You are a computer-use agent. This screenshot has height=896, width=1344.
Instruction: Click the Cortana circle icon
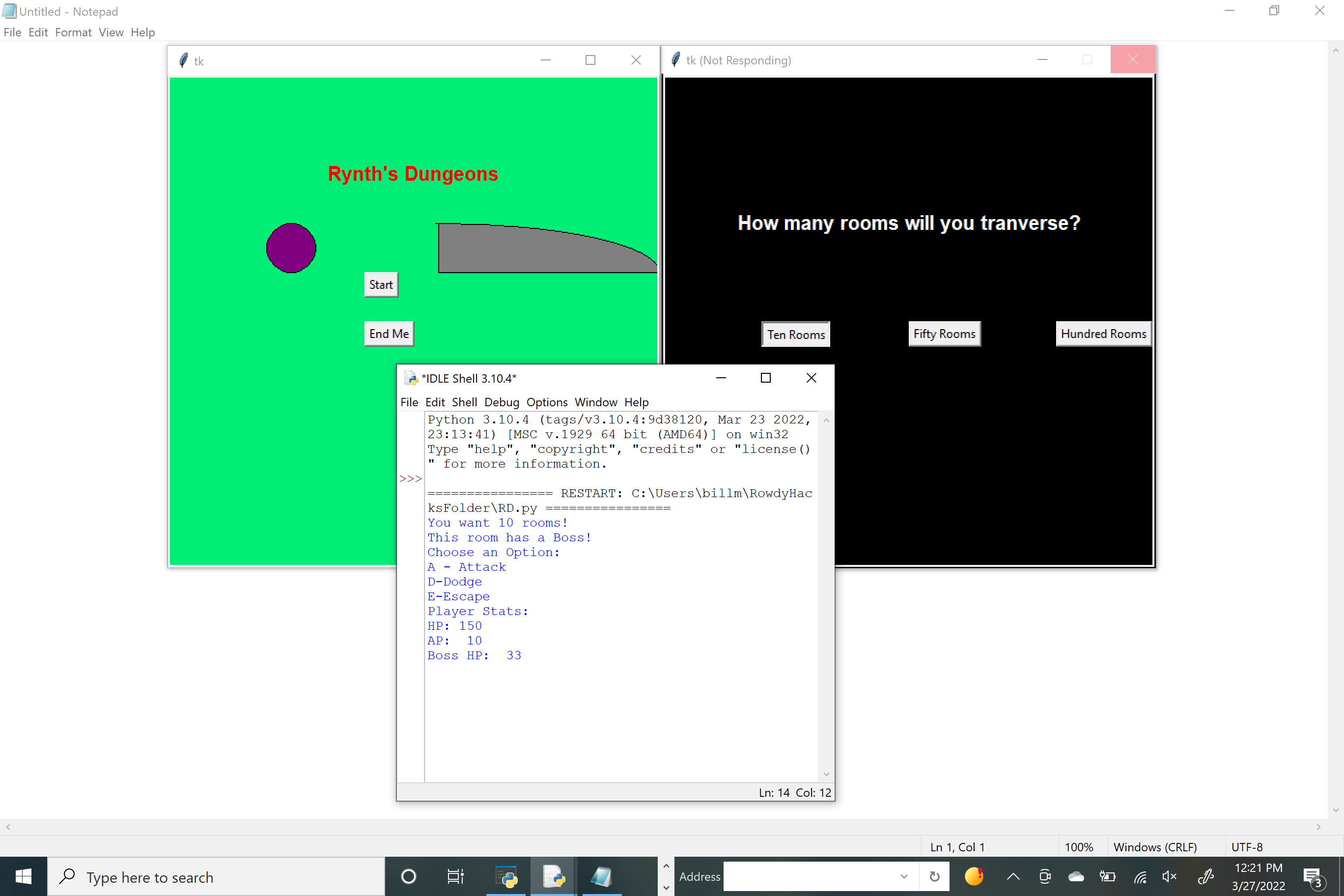(409, 876)
